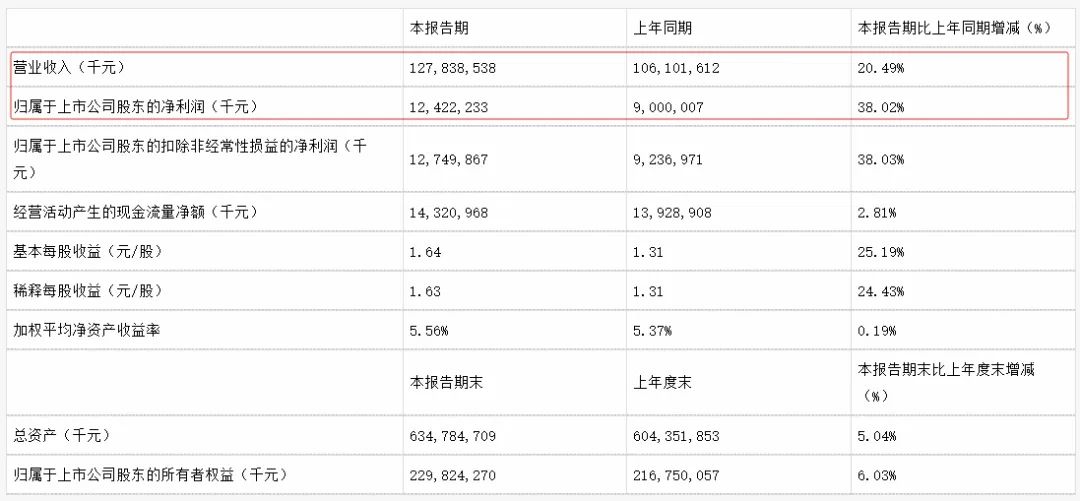The height and width of the screenshot is (501, 1080).
Task: Click the 12,749,867 adjusted net profit cell
Action: [450, 158]
